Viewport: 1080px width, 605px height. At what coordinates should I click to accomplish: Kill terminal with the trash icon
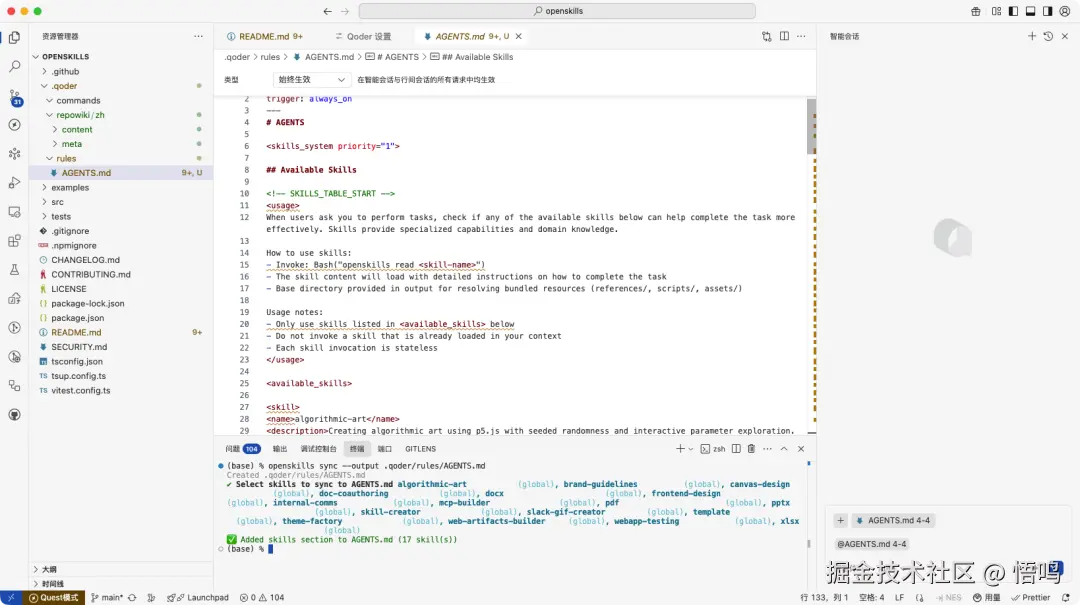(751, 449)
